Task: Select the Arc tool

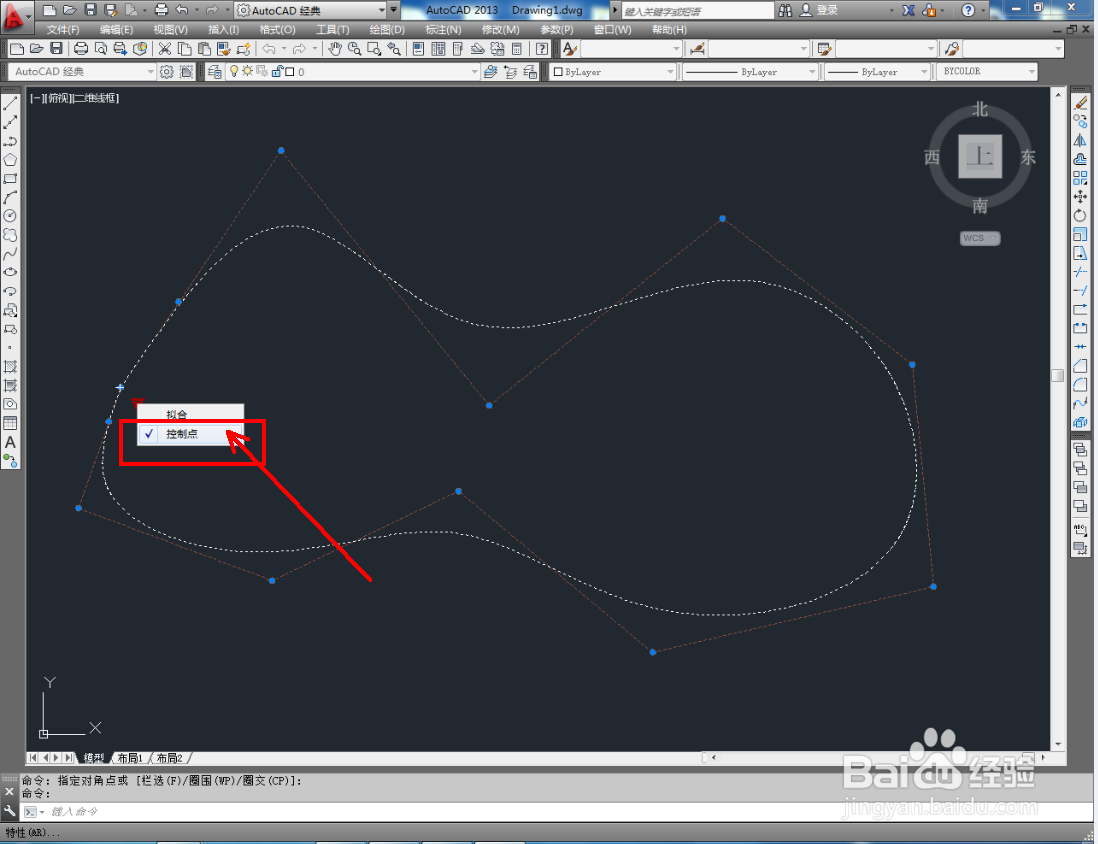Action: coord(11,198)
